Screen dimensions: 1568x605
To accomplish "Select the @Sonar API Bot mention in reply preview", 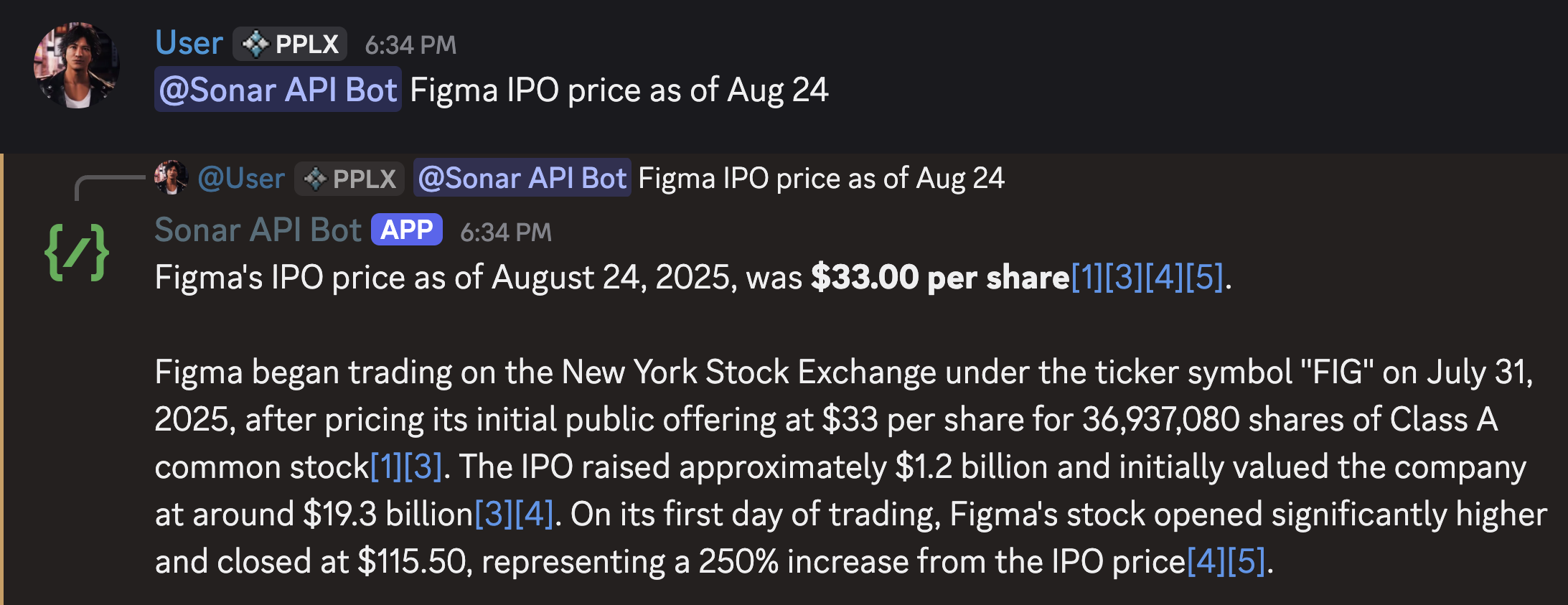I will (522, 179).
